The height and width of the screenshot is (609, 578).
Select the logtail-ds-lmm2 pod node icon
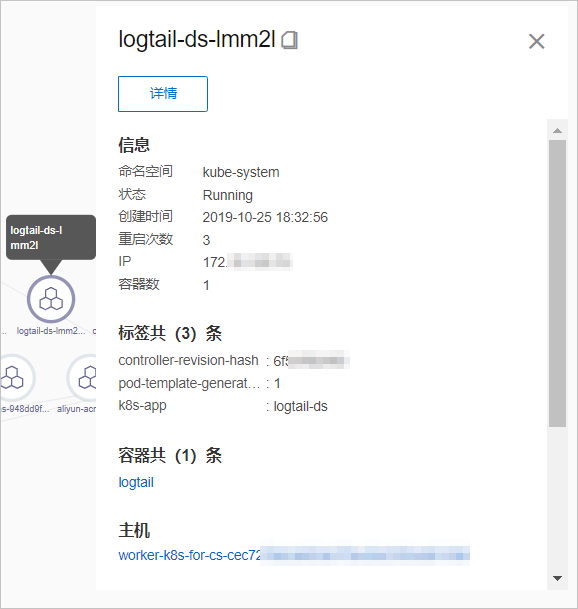[x=51, y=299]
